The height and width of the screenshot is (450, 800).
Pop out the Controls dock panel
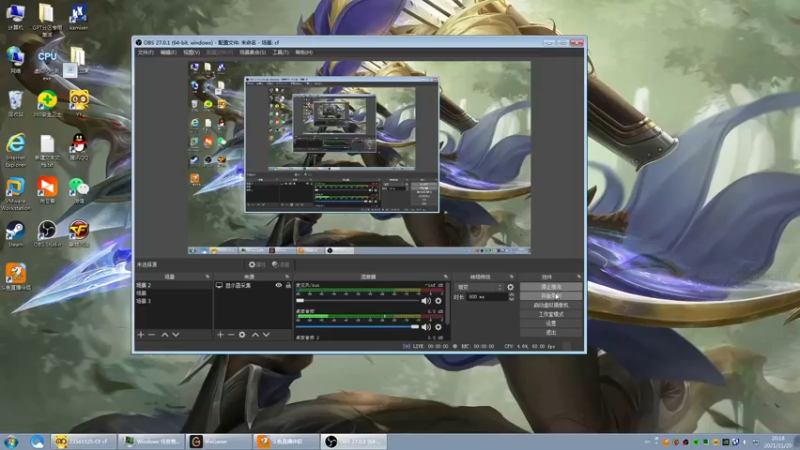(579, 277)
